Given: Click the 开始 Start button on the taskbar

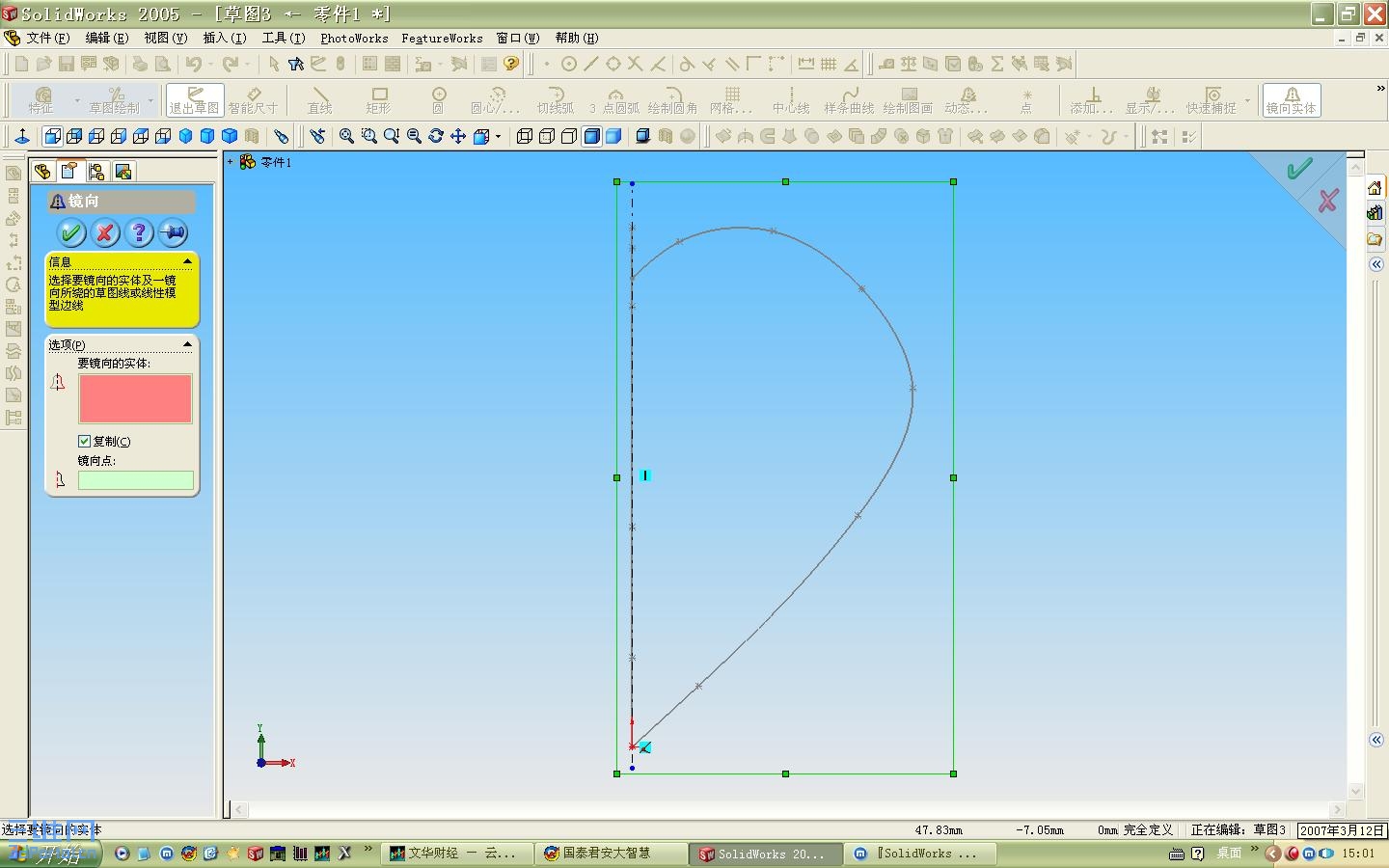Looking at the screenshot, I should point(48,854).
